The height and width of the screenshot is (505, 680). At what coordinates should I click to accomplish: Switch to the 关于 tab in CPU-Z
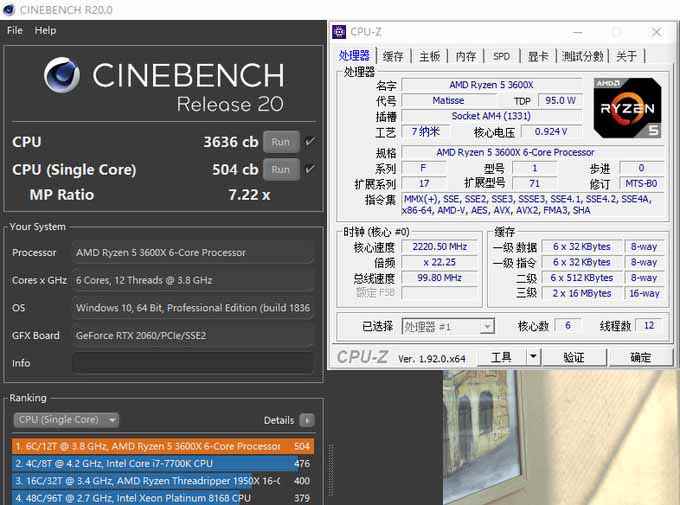click(x=627, y=56)
